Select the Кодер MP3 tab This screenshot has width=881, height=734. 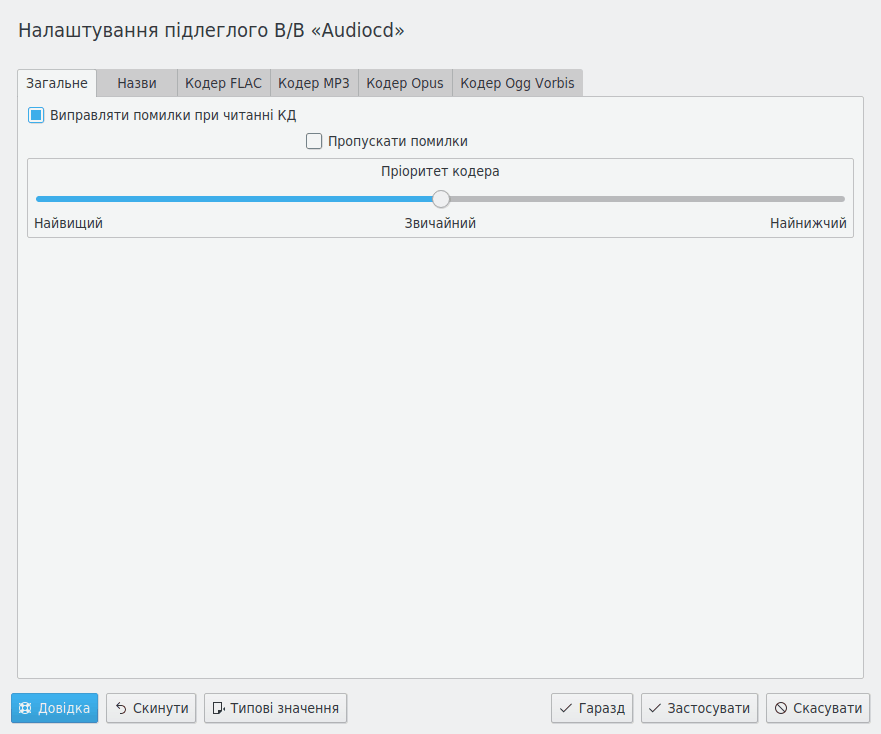pyautogui.click(x=313, y=83)
